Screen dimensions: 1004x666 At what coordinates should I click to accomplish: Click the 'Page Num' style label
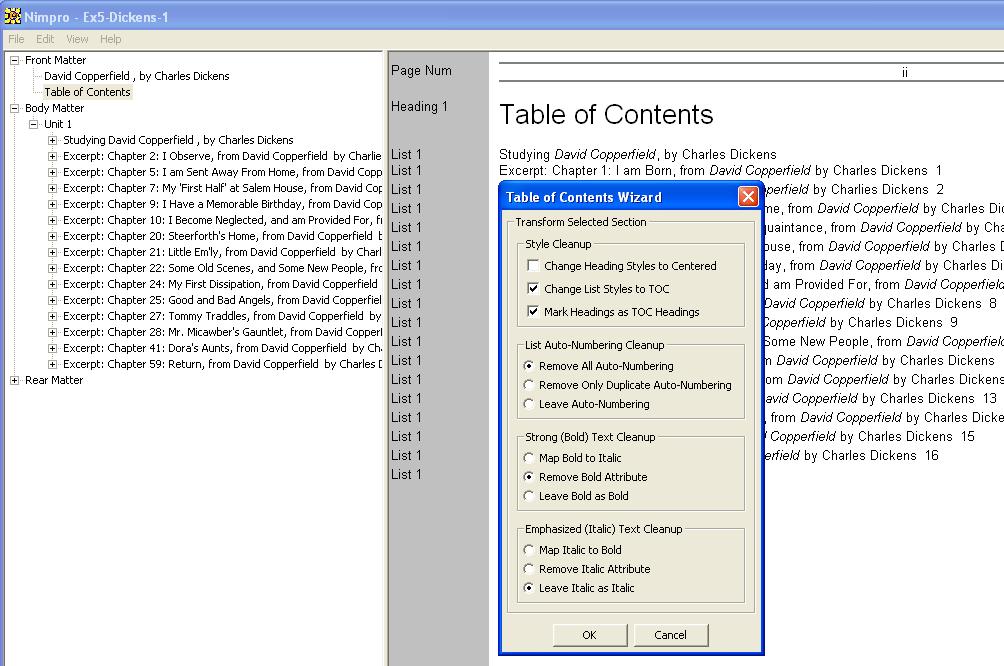(421, 70)
